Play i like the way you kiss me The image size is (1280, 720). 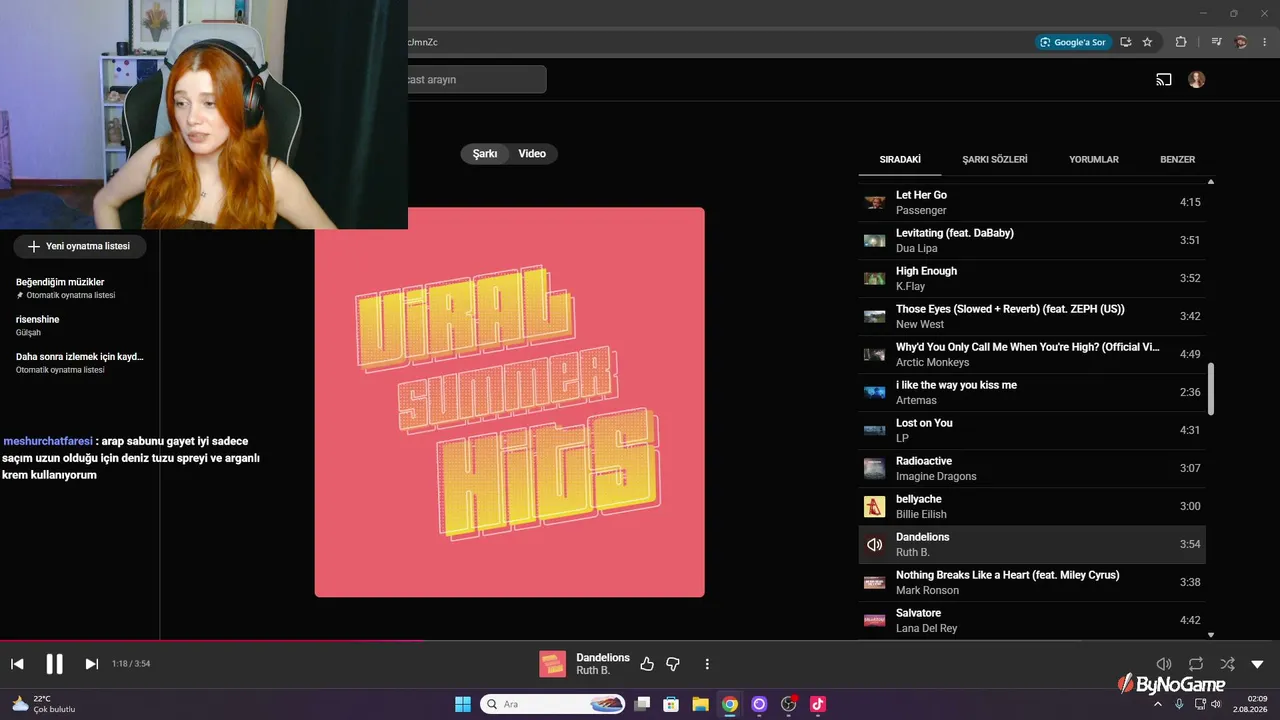click(x=1032, y=392)
